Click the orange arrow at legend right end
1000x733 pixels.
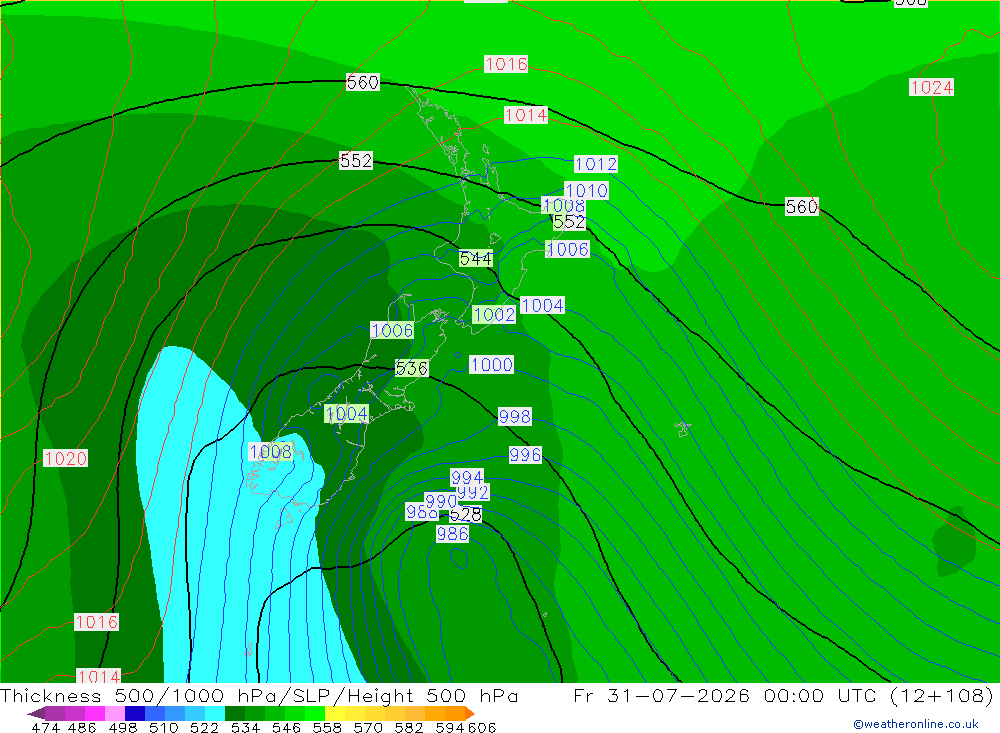click(x=470, y=714)
